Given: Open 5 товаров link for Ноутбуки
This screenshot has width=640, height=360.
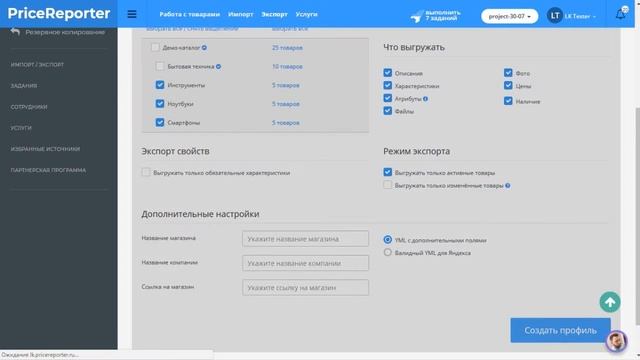Looking at the screenshot, I should [286, 104].
